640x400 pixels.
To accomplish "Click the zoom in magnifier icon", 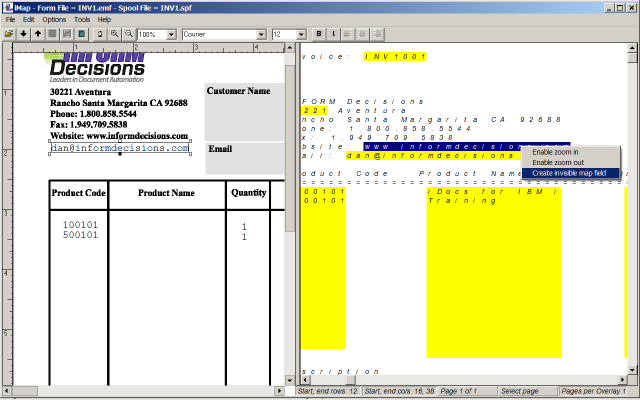I will [115, 34].
